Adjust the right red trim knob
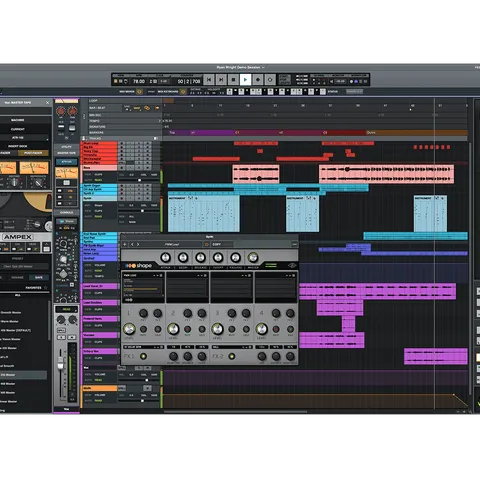 click(x=72, y=111)
